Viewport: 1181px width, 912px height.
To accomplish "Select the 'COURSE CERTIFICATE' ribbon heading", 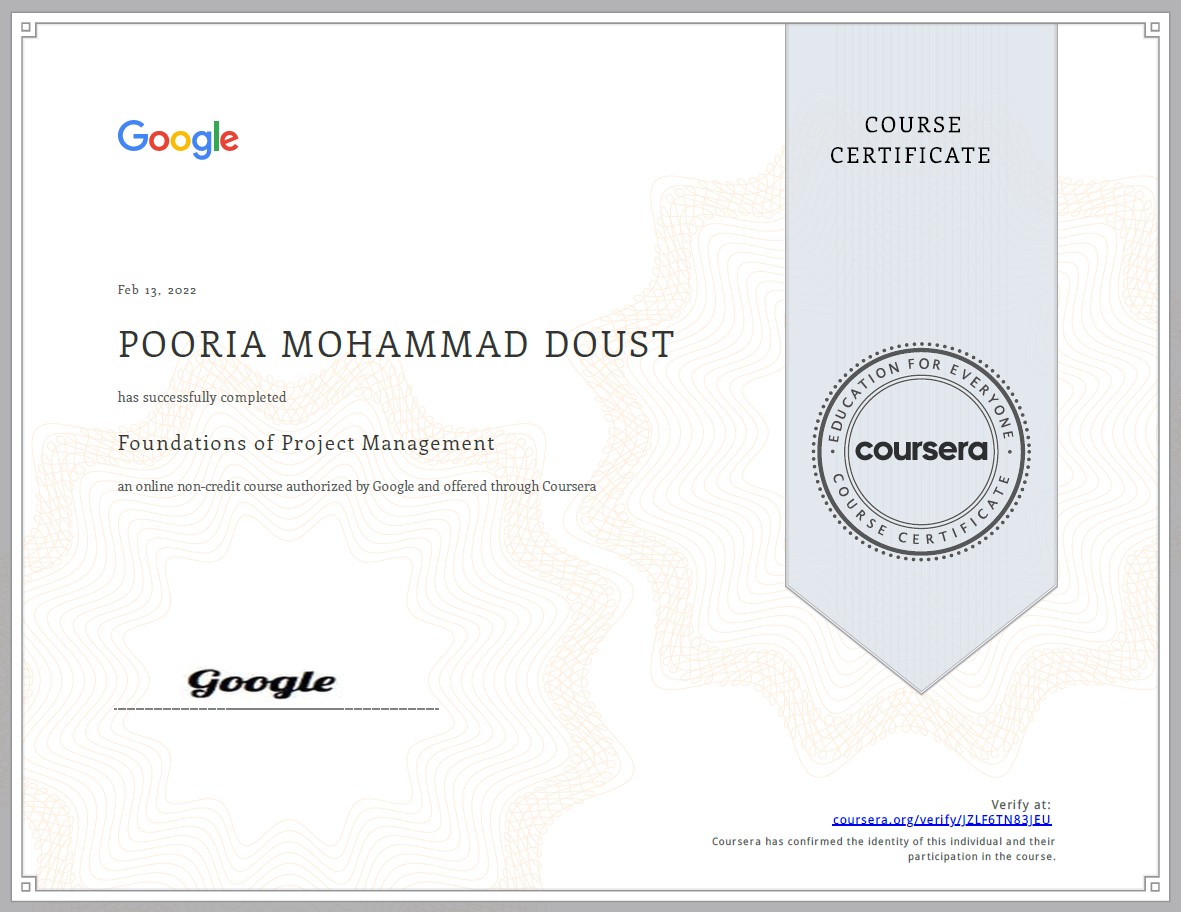I will (x=911, y=140).
